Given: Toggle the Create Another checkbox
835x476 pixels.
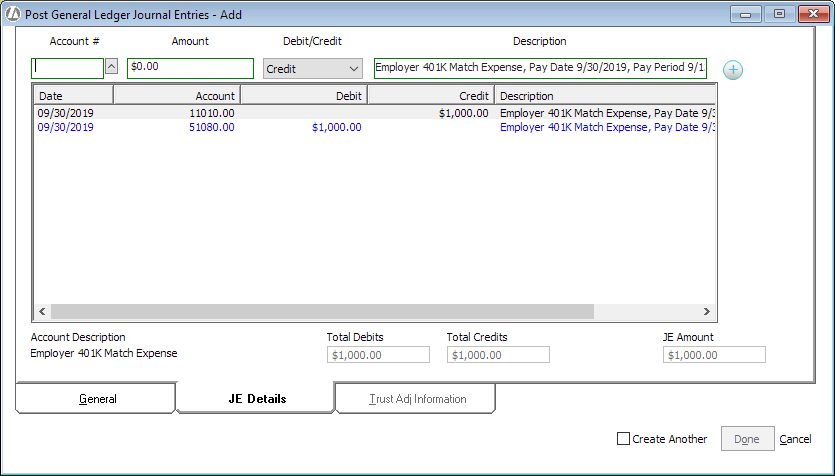Looking at the screenshot, I should click(624, 439).
